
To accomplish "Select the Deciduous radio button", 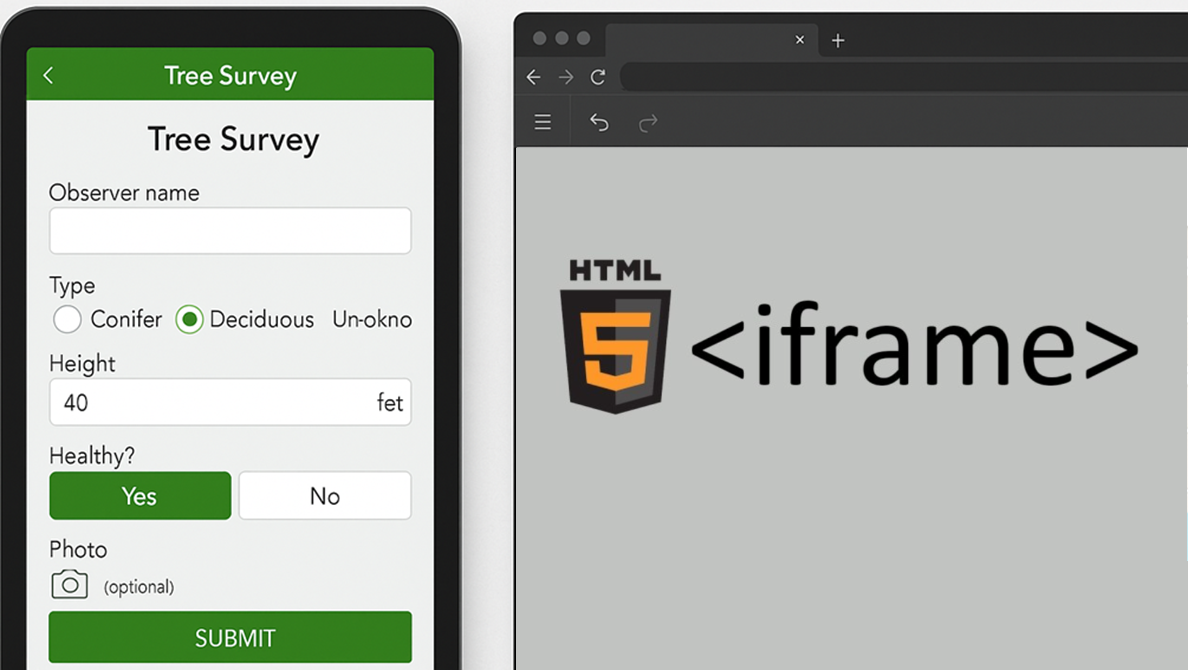I will 189,319.
